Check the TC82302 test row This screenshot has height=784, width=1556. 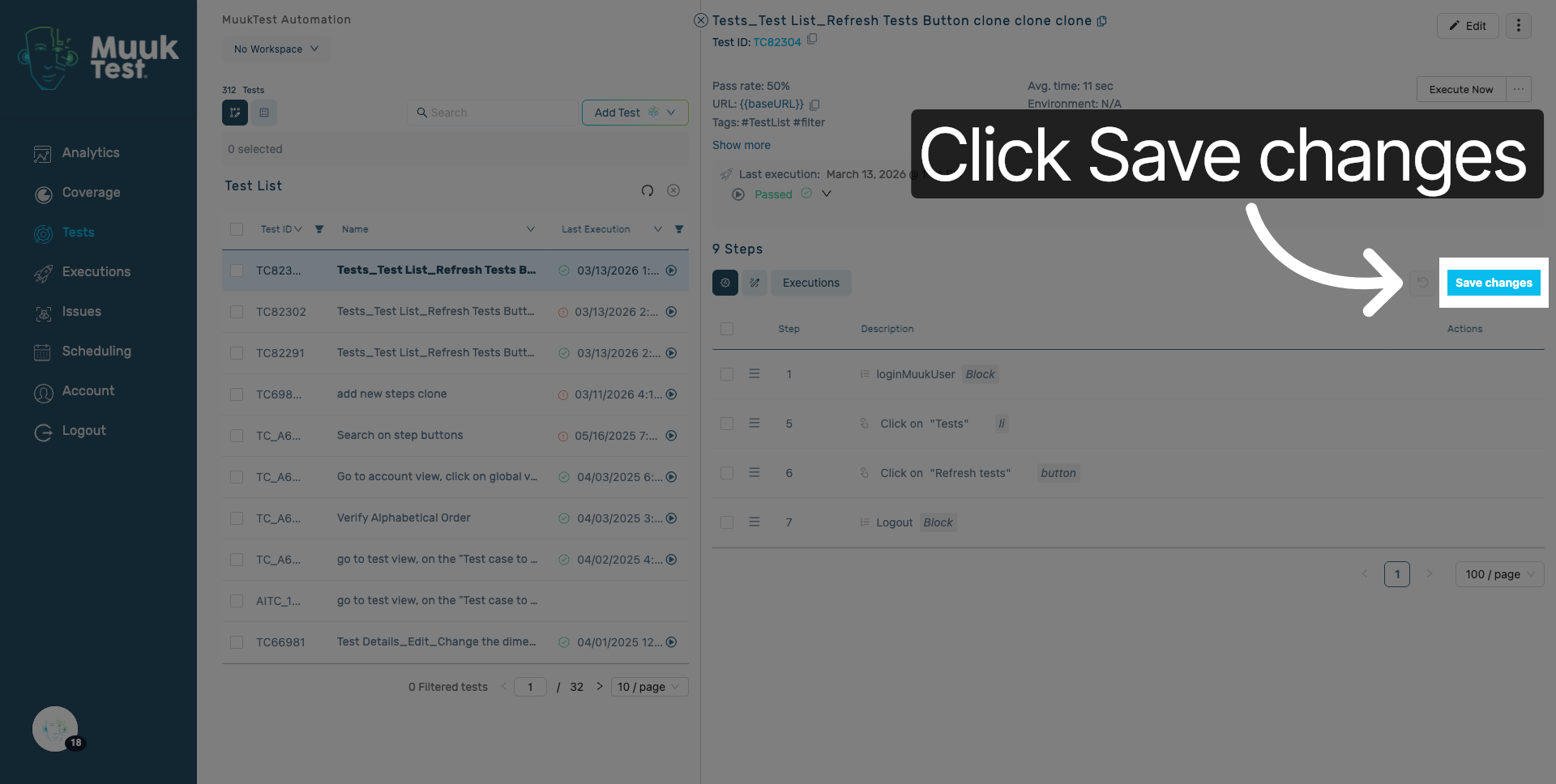(x=237, y=312)
